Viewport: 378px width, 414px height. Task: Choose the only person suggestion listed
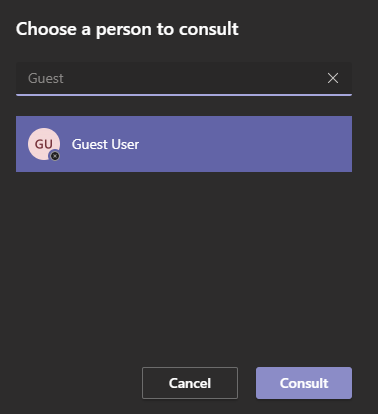click(x=184, y=144)
